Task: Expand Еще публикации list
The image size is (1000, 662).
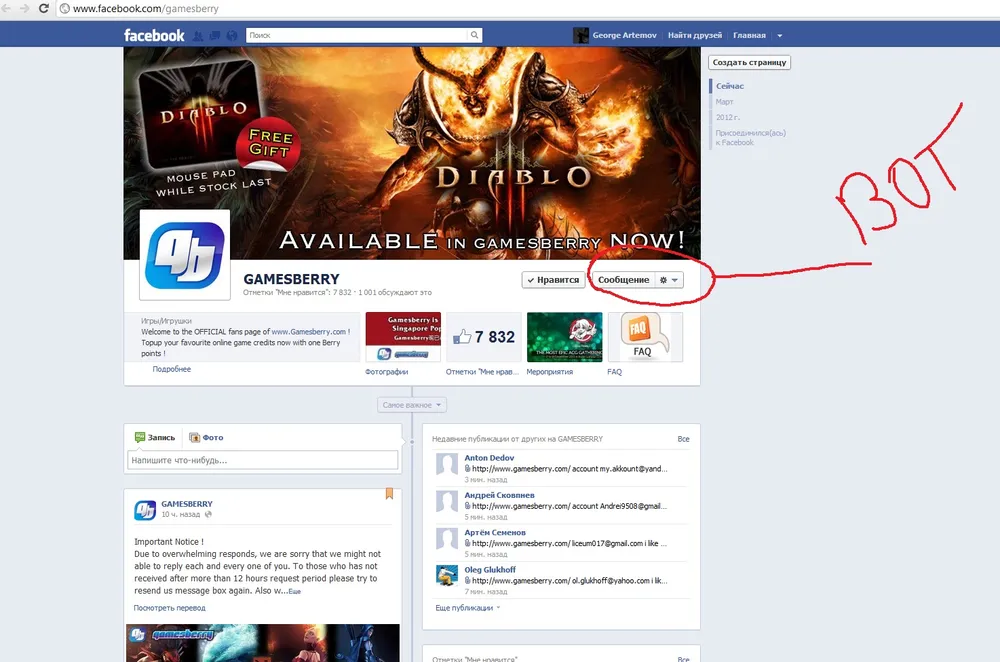Action: [x=468, y=607]
